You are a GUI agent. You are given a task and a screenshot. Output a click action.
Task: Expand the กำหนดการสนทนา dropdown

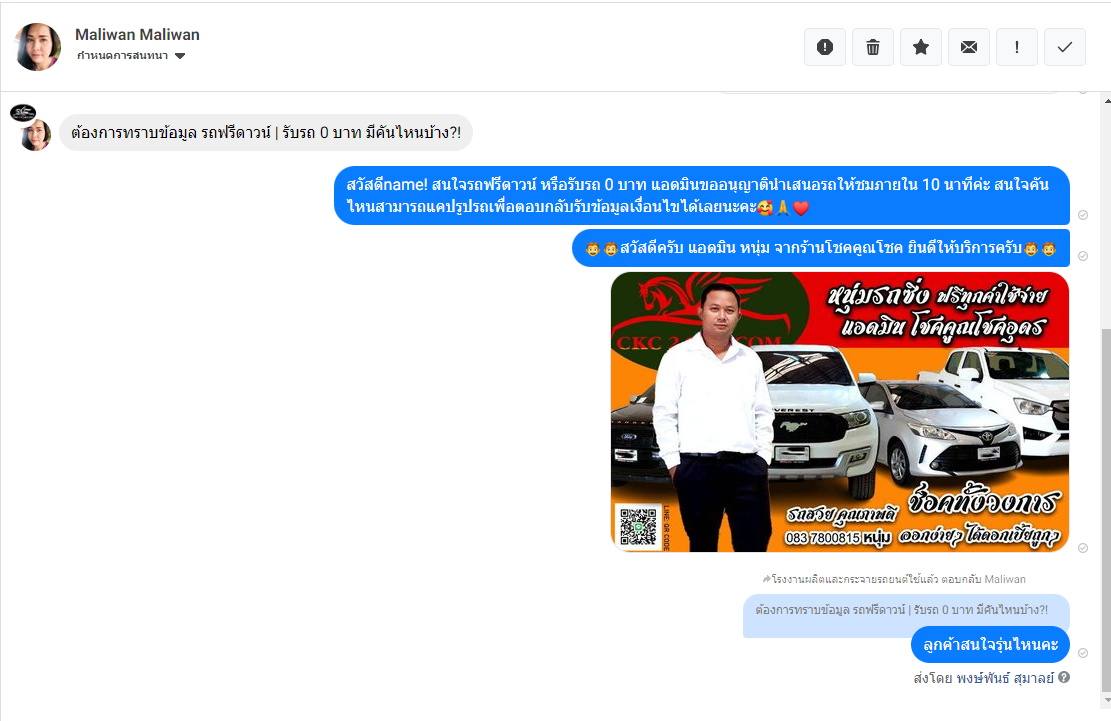tap(131, 56)
